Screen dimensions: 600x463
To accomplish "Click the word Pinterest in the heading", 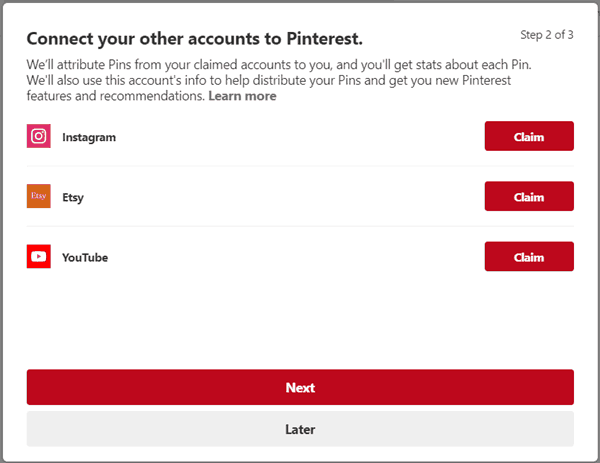I will (x=324, y=39).
